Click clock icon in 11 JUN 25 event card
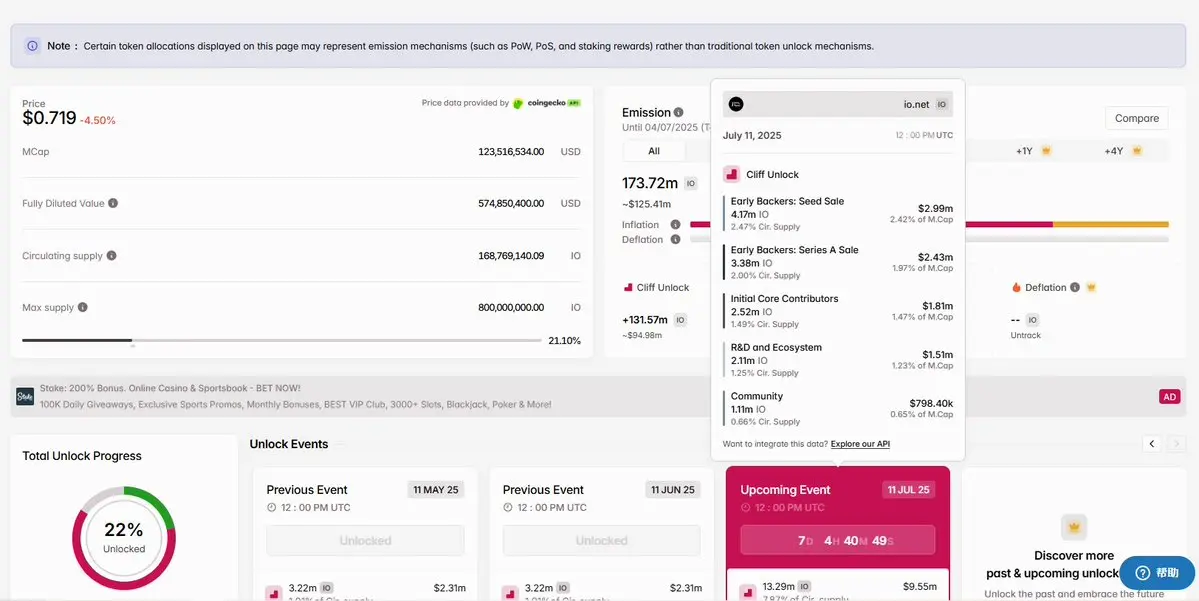The image size is (1199, 601). 508,508
